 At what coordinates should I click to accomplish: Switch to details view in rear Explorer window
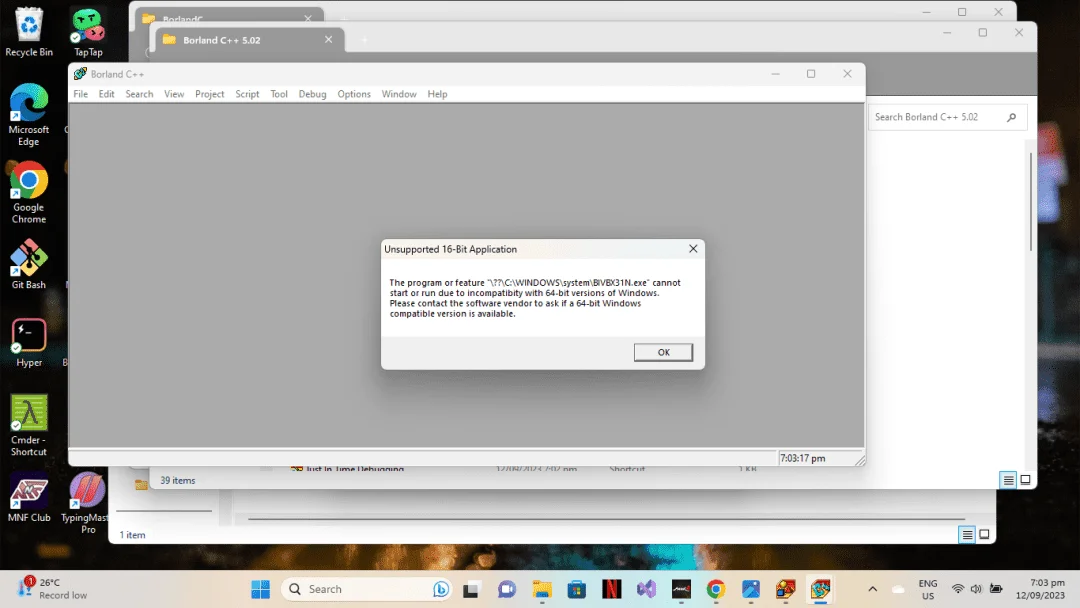[967, 534]
